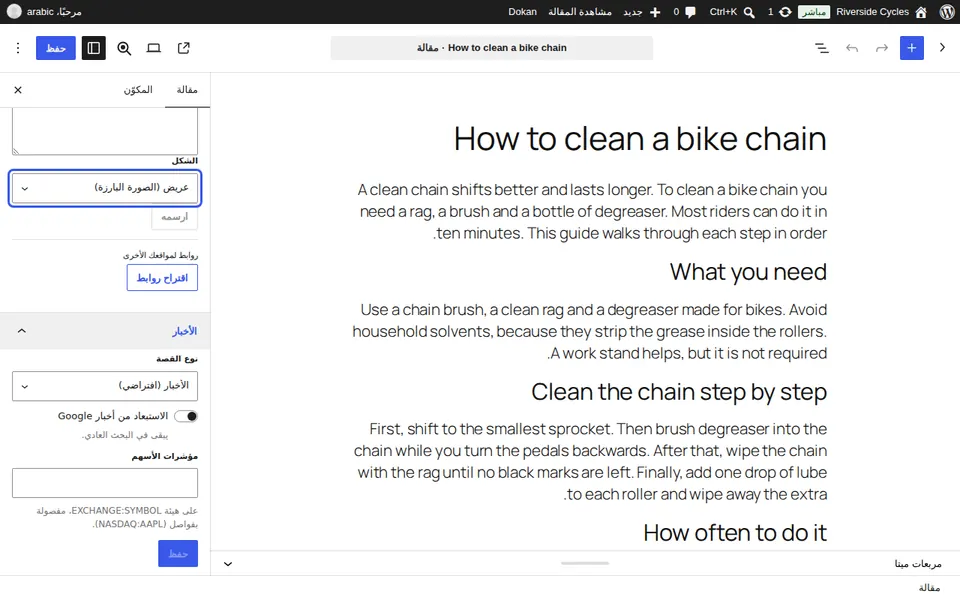The image size is (960, 600).
Task: Click the meta boxes resize handle bar
Action: pyautogui.click(x=585, y=563)
